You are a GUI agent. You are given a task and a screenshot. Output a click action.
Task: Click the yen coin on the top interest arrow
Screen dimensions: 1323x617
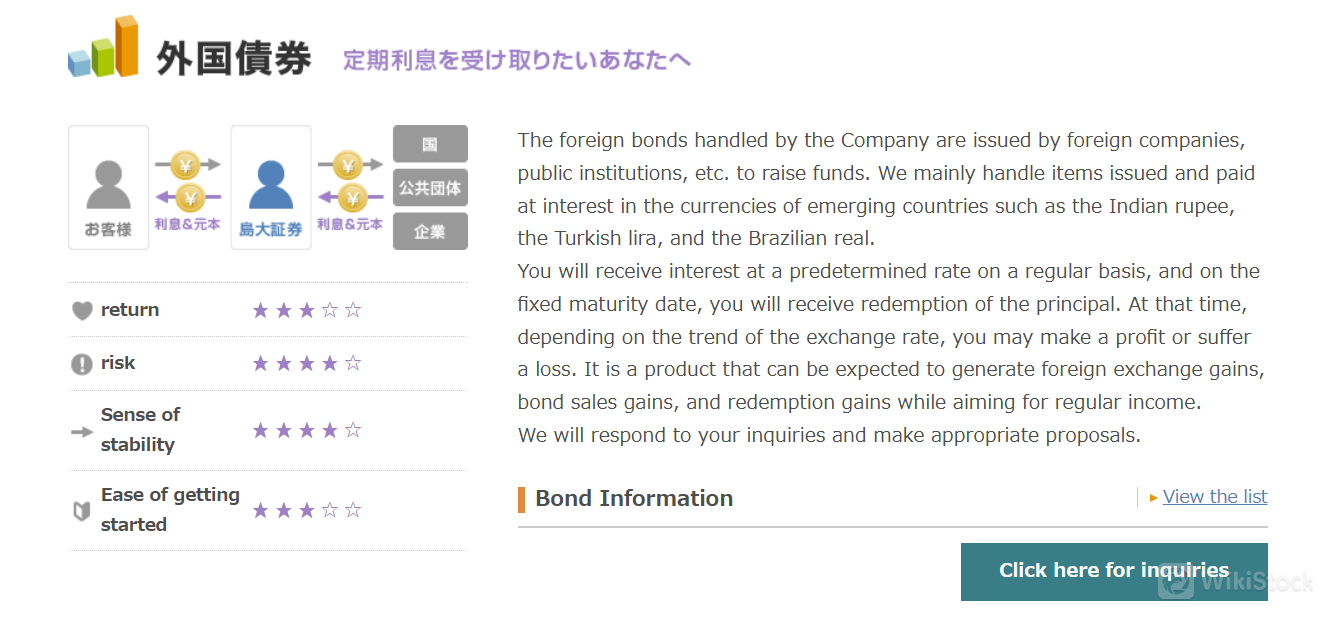pos(186,163)
